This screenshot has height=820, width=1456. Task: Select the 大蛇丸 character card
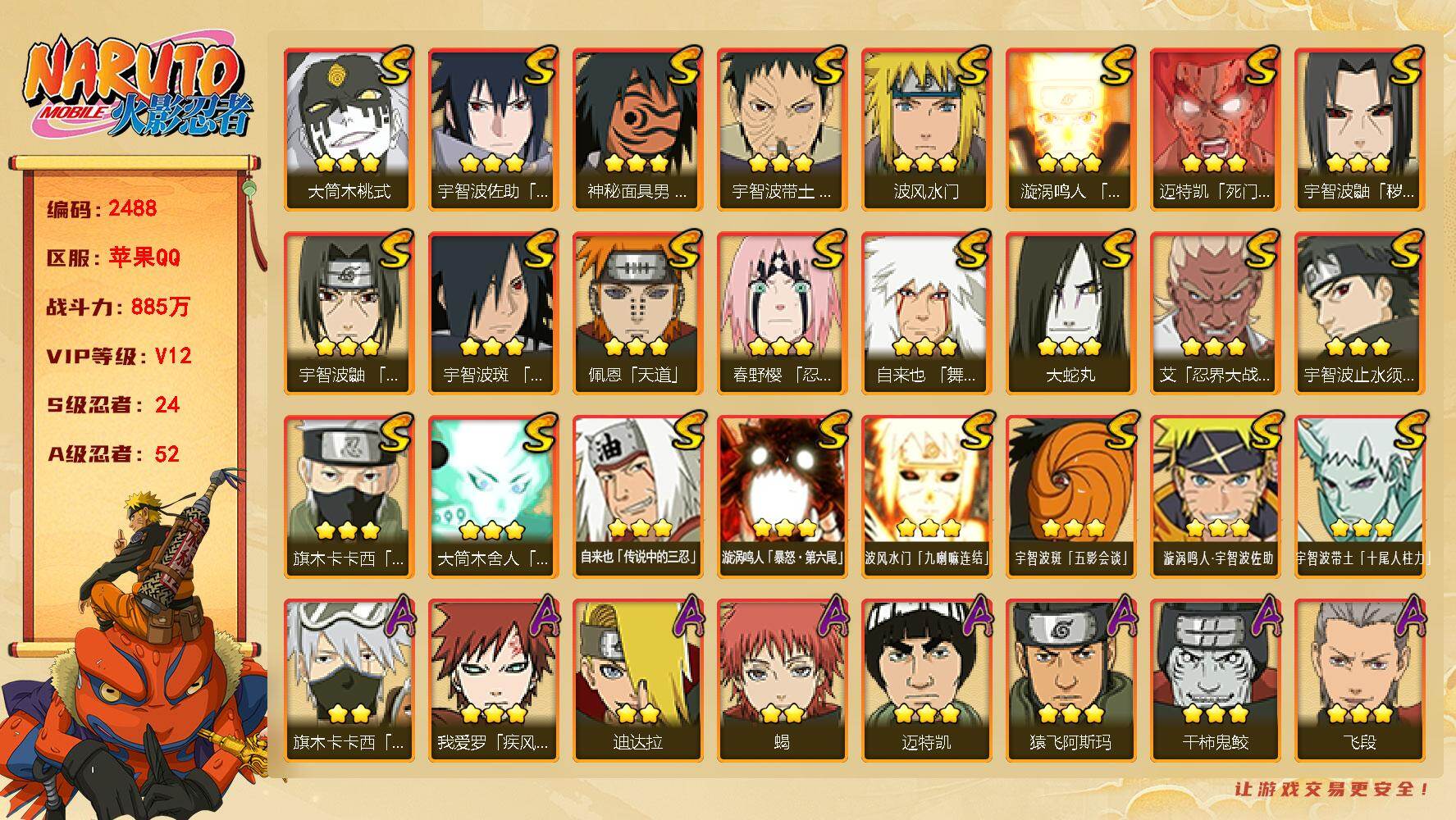click(x=1070, y=313)
